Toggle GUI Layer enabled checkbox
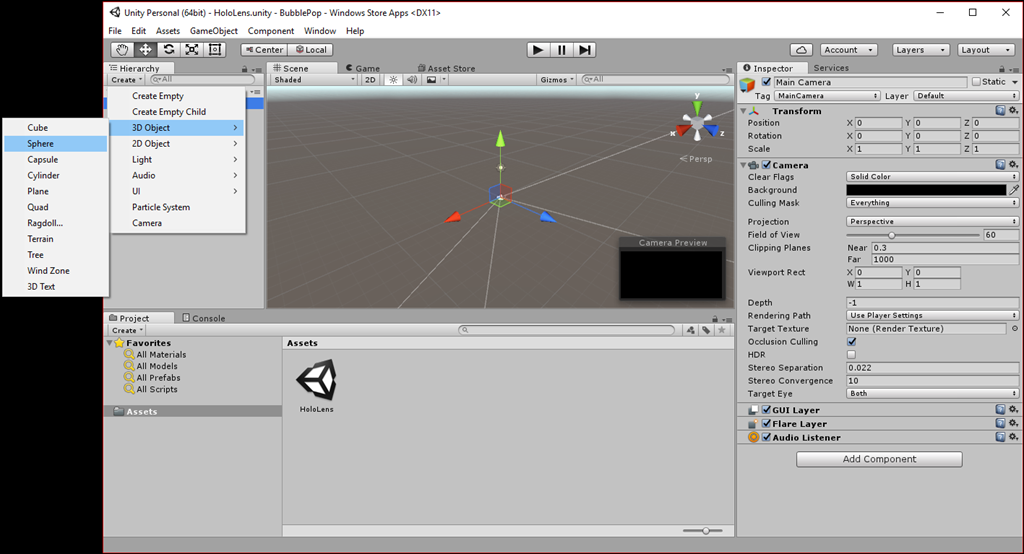The width and height of the screenshot is (1024, 554). point(766,410)
